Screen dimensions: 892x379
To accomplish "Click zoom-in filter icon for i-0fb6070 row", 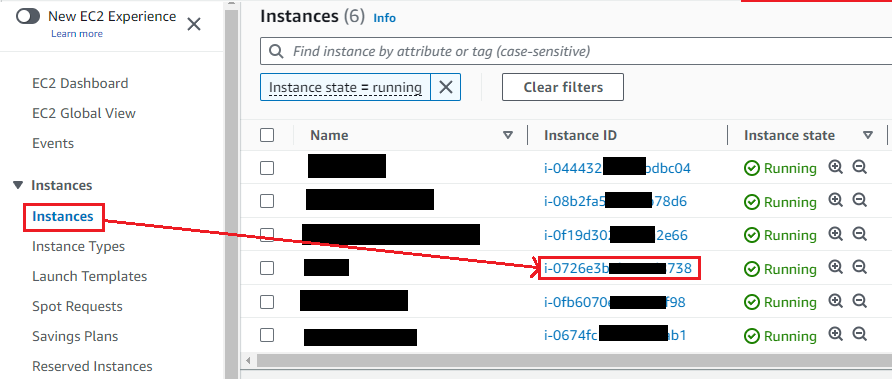I will pos(835,300).
